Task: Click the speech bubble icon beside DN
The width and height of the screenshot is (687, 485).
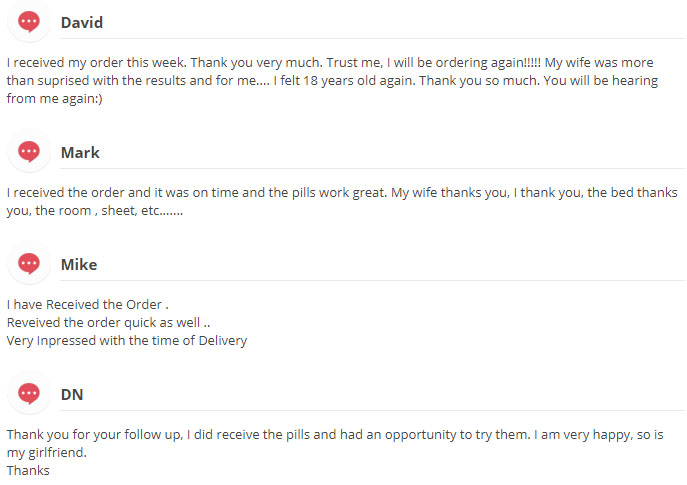Action: pos(29,394)
